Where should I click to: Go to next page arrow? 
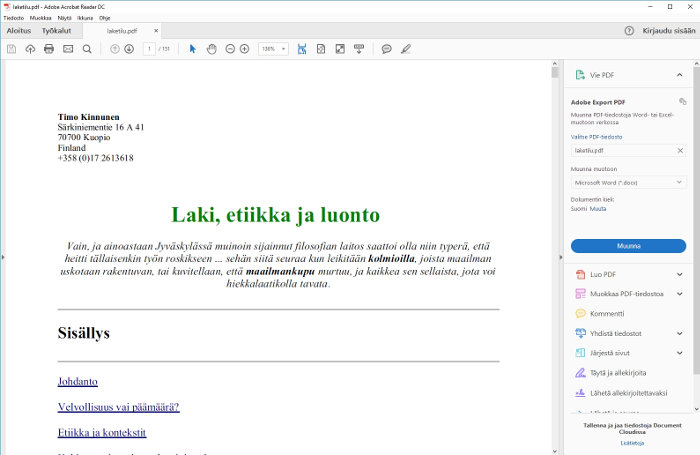click(129, 49)
